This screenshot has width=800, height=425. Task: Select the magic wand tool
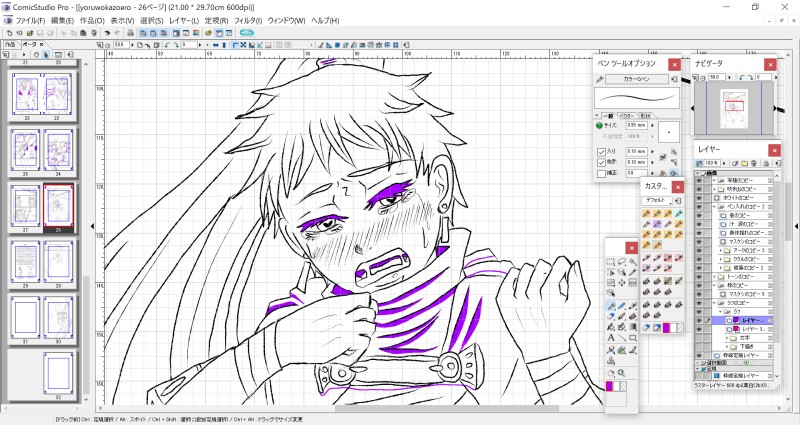(x=633, y=262)
